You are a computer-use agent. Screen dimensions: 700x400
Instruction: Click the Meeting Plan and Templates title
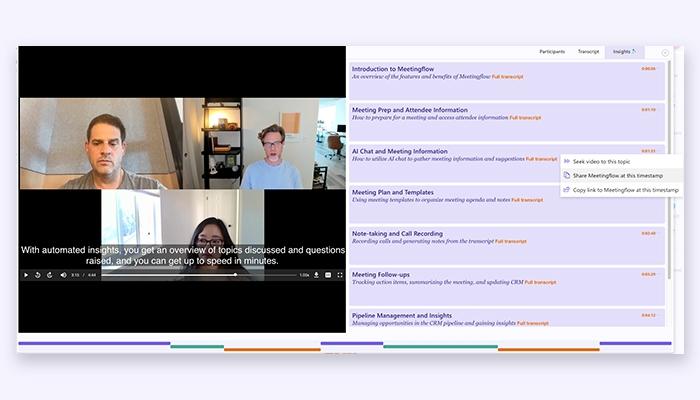[x=393, y=192]
